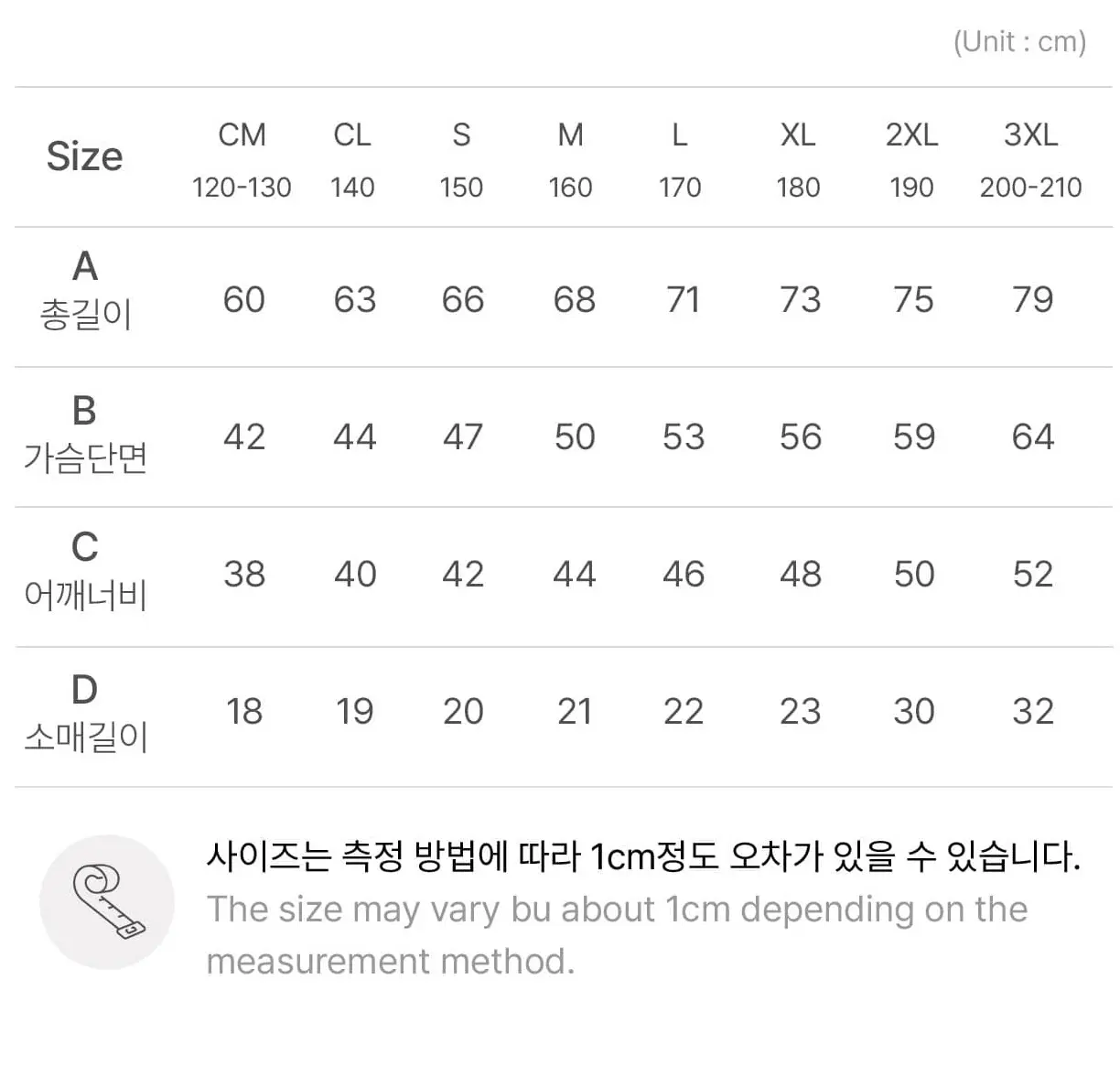Click the Korean measurement tolerance notice text

(x=643, y=857)
